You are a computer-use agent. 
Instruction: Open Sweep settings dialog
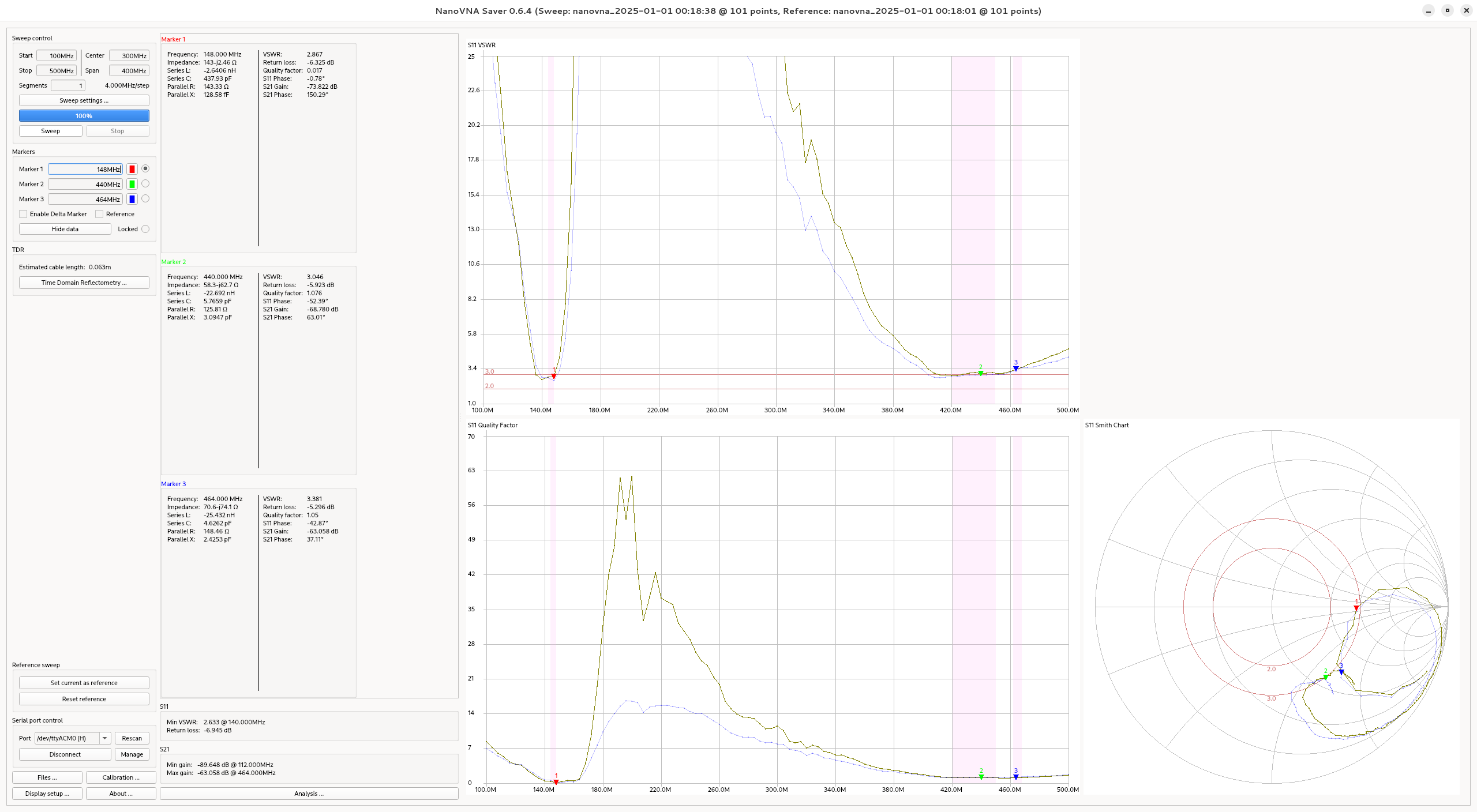click(84, 100)
